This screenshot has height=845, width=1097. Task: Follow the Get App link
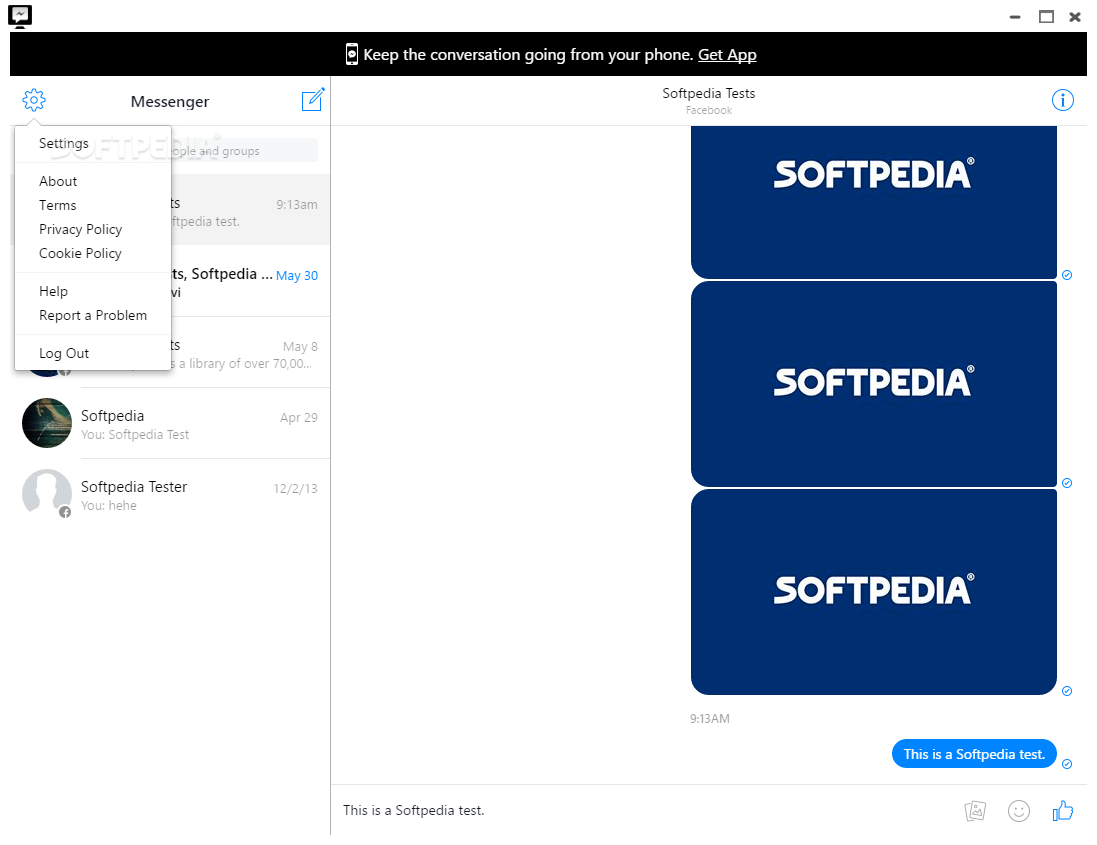[727, 55]
